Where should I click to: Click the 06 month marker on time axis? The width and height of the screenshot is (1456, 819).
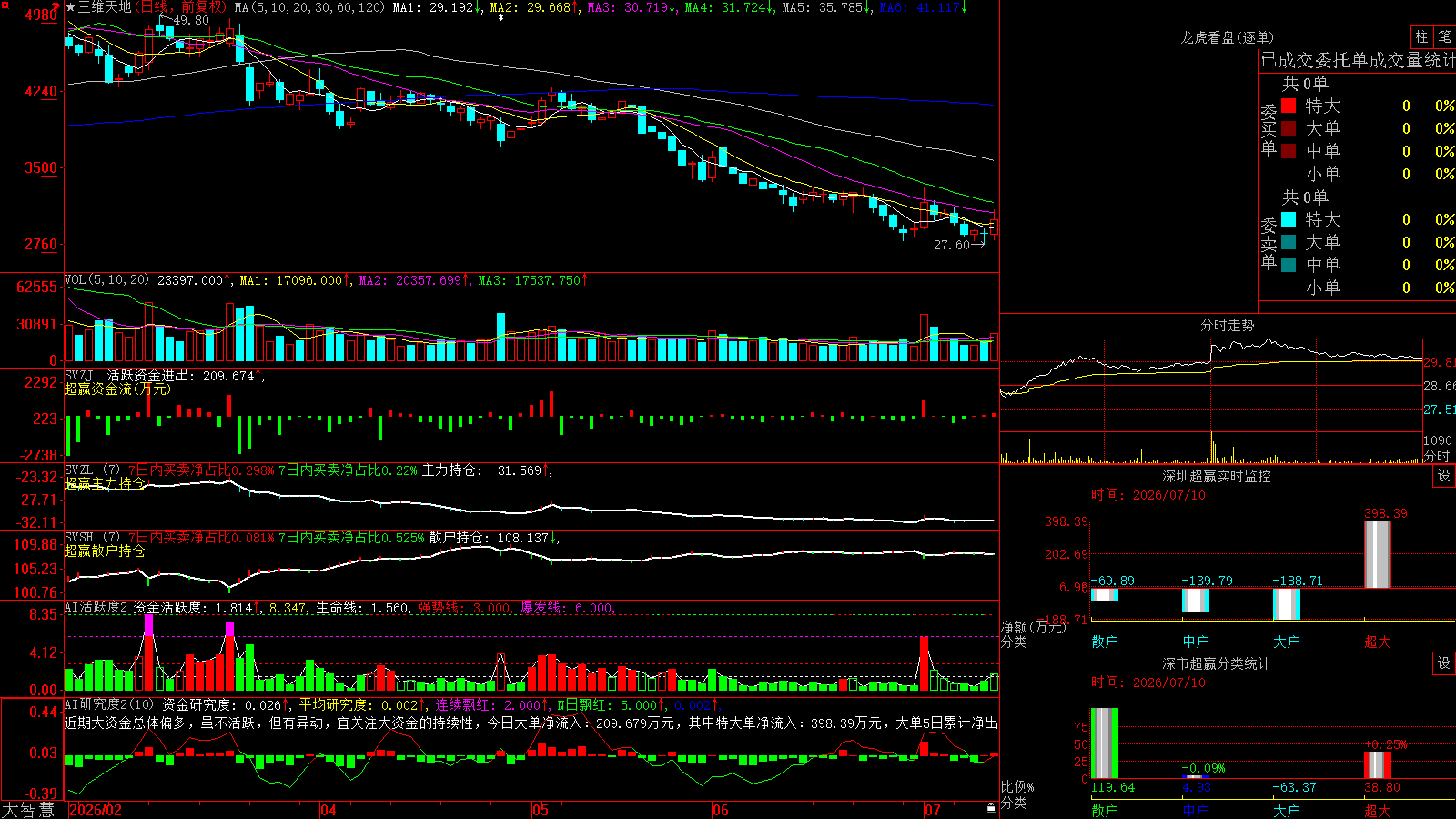721,810
